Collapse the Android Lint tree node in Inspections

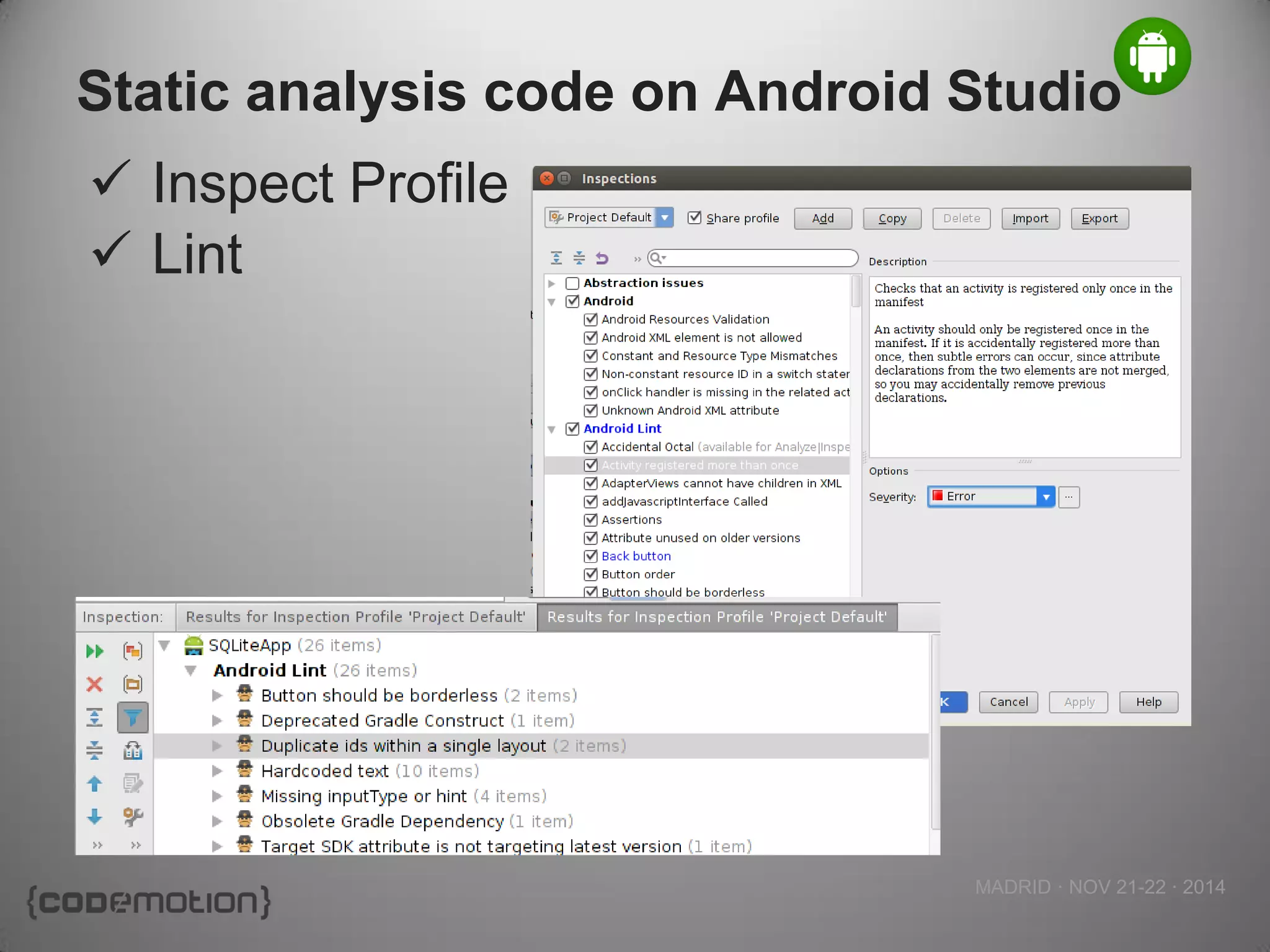click(551, 430)
